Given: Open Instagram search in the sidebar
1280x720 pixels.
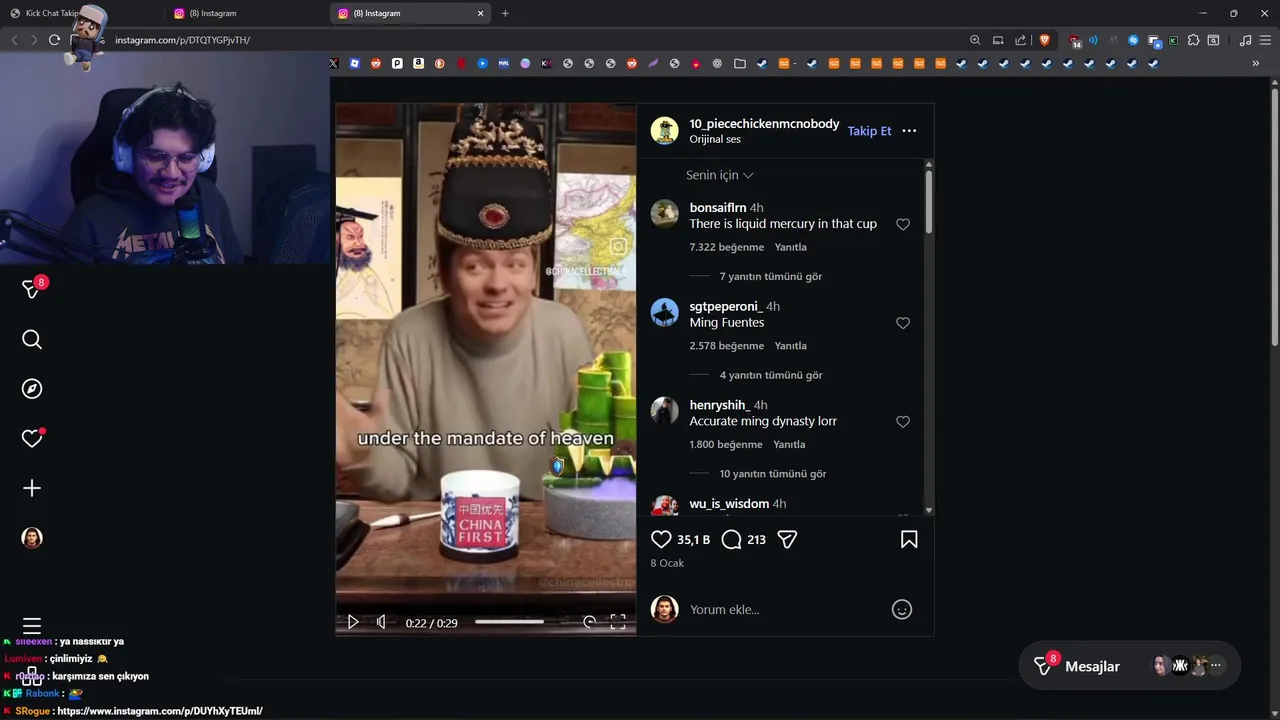Looking at the screenshot, I should [x=32, y=340].
